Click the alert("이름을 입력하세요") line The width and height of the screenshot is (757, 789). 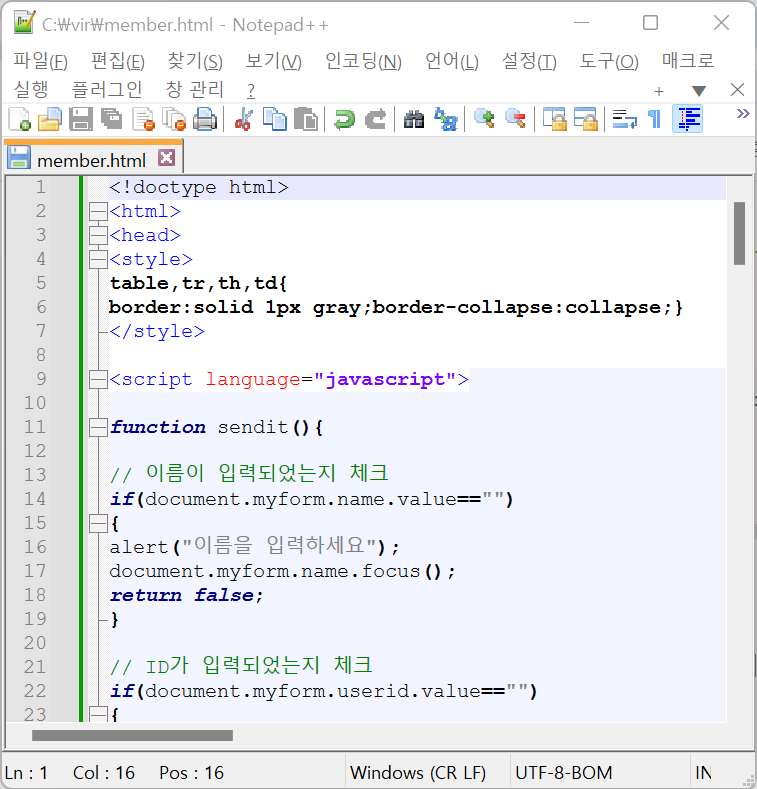pos(254,547)
